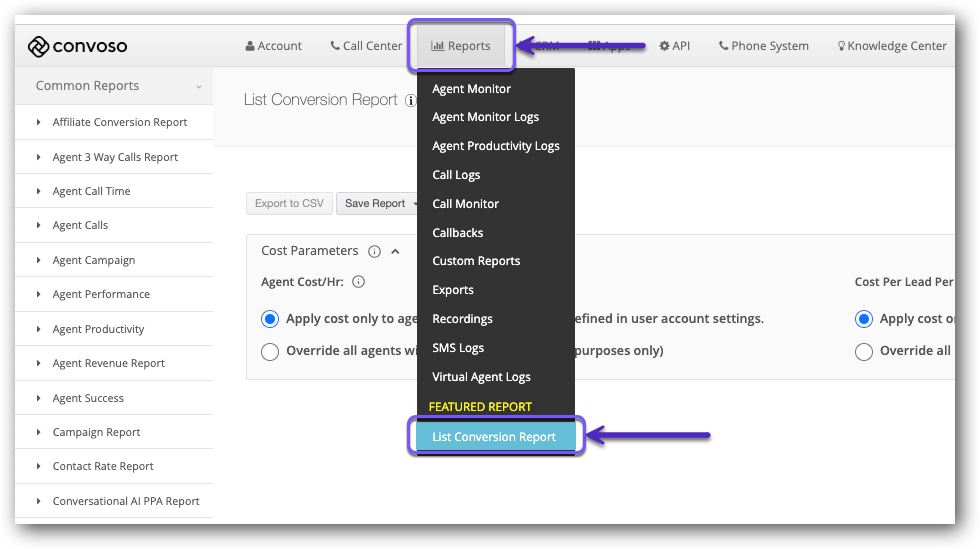980x549 pixels.
Task: Choose Agent Productivity Logs from dropdown
Action: (x=496, y=146)
